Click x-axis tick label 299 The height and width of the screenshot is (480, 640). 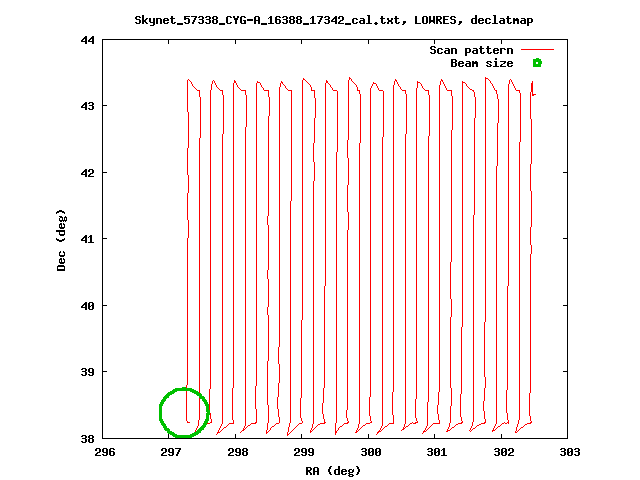click(x=304, y=452)
